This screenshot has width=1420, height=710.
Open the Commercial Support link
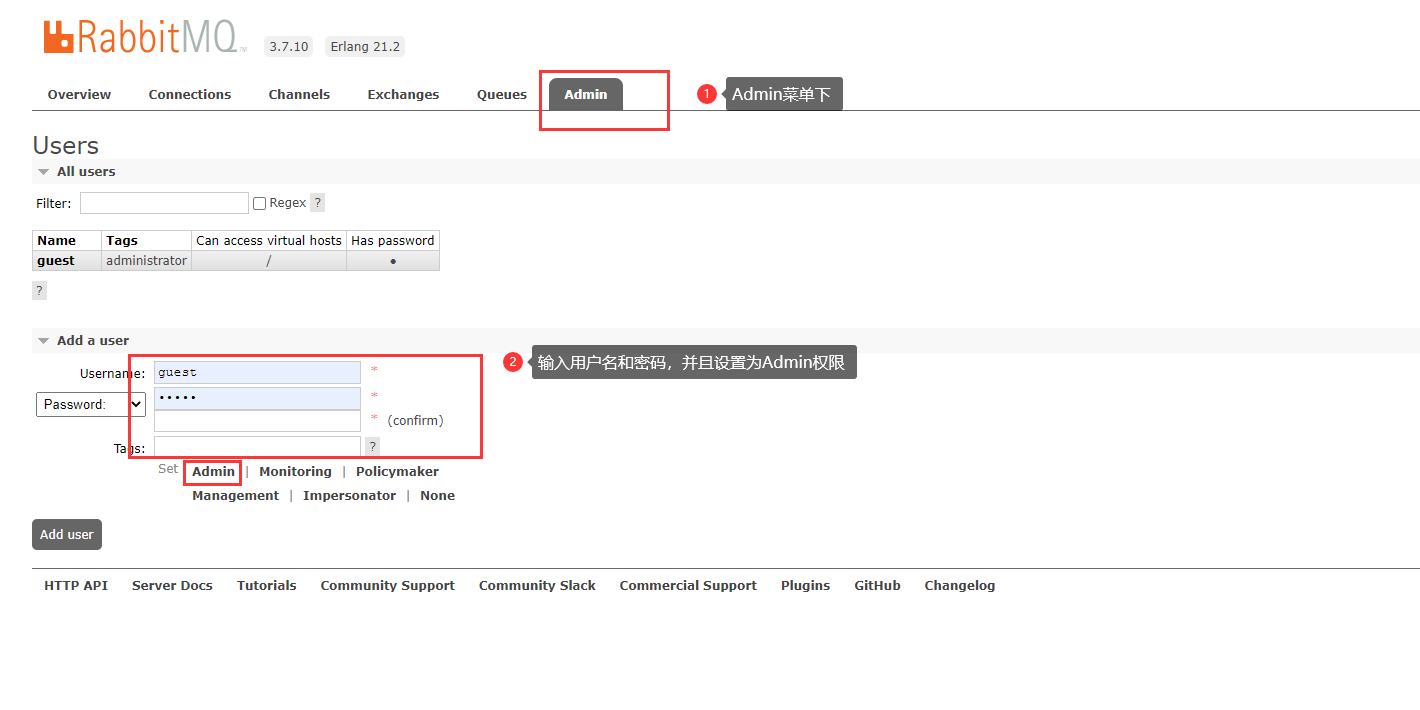pos(688,586)
